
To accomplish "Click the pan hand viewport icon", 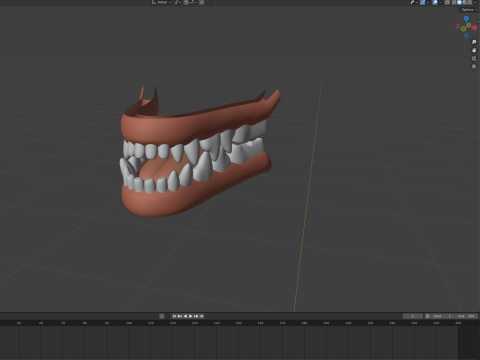I will [474, 50].
